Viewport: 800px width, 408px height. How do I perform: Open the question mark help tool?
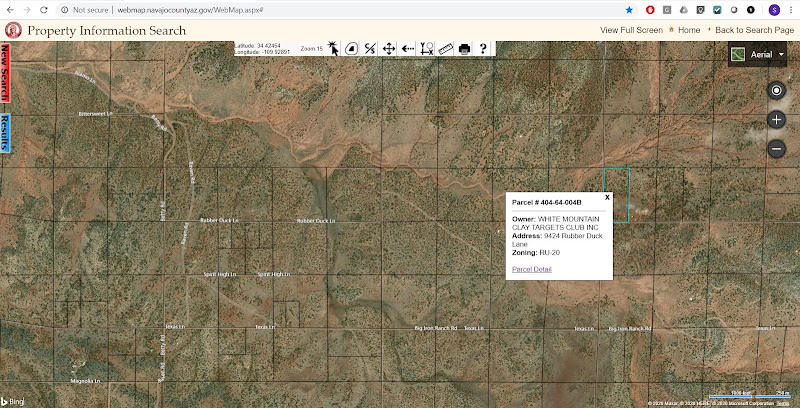pos(483,48)
